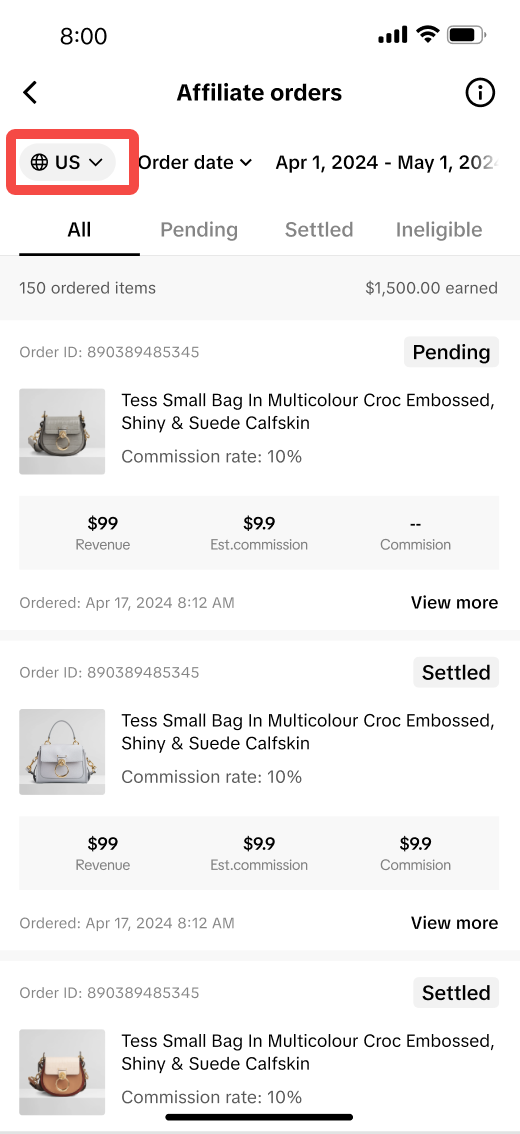The height and width of the screenshot is (1134, 520).
Task: Expand the Order date filter
Action: point(195,162)
